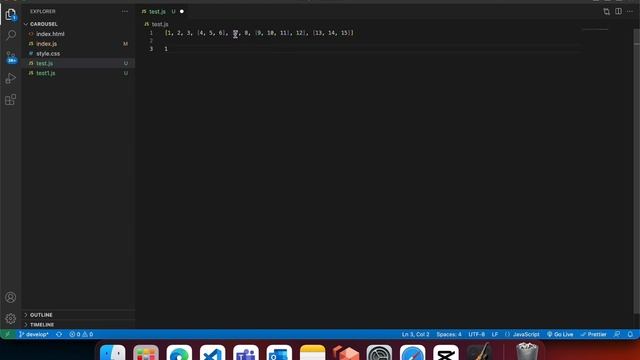
Task: Open the Run and Debug view
Action: pyautogui.click(x=11, y=78)
